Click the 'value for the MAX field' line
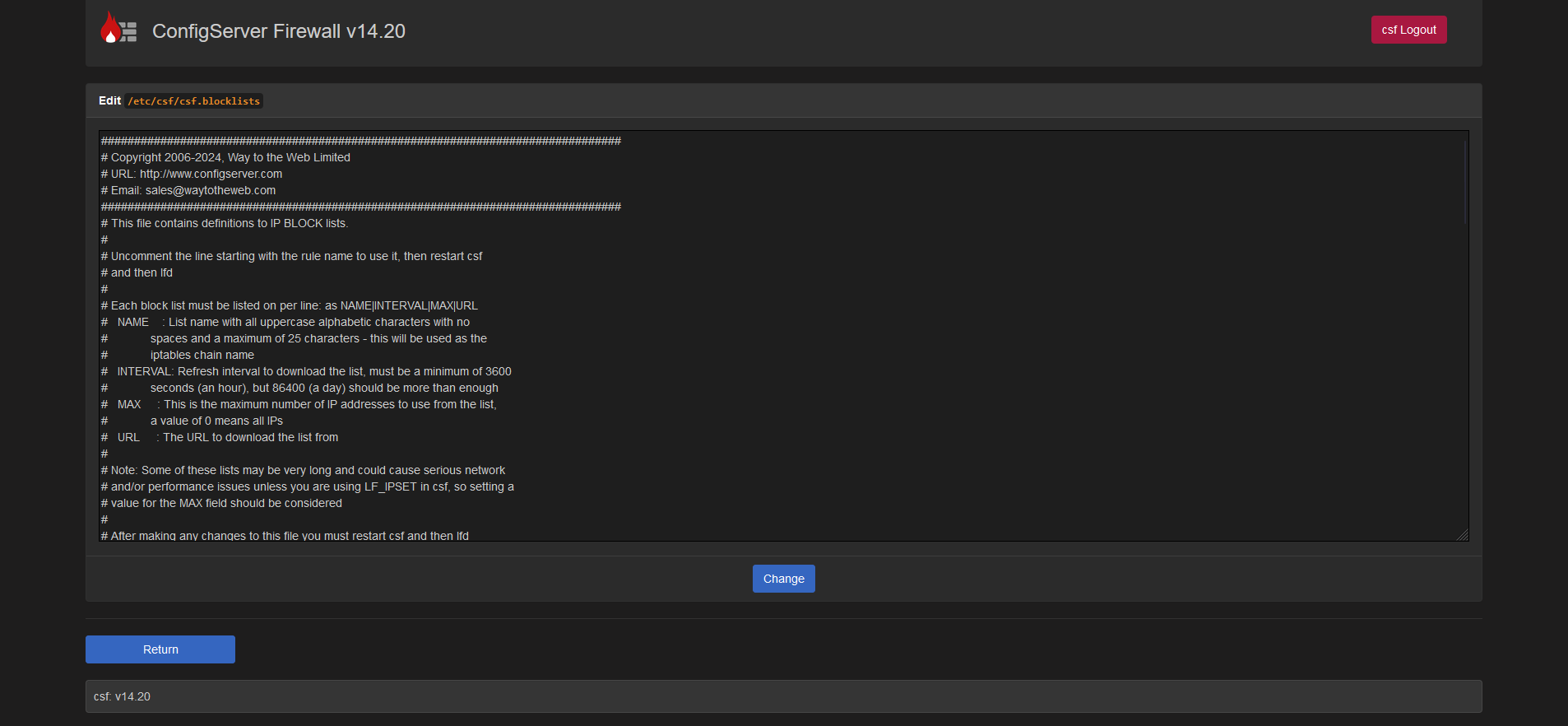The height and width of the screenshot is (726, 1568). (221, 503)
